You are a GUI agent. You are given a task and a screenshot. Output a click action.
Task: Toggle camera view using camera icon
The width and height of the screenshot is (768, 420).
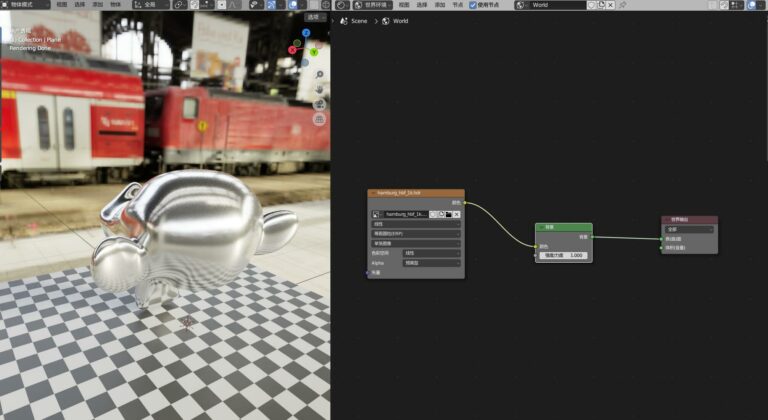point(319,104)
